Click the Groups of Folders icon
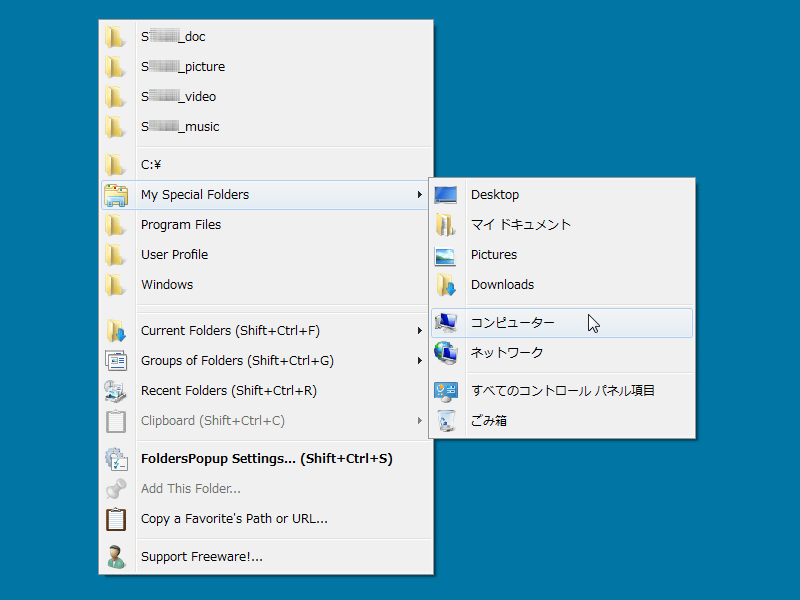Viewport: 800px width, 600px height. pyautogui.click(x=116, y=361)
